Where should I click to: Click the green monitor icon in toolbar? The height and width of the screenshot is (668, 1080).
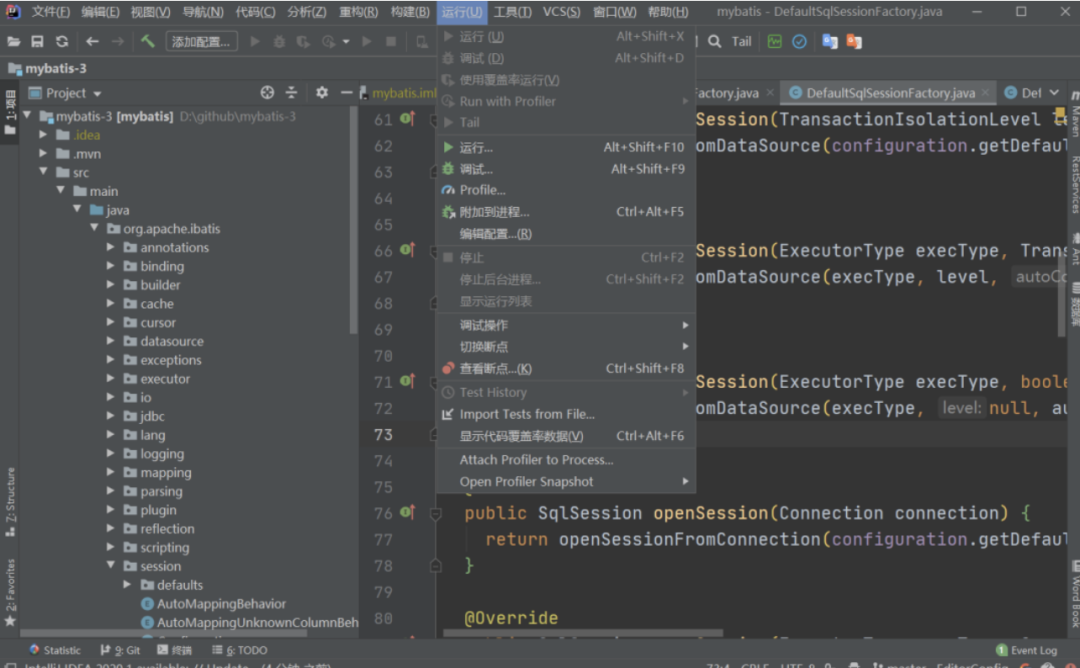point(774,41)
